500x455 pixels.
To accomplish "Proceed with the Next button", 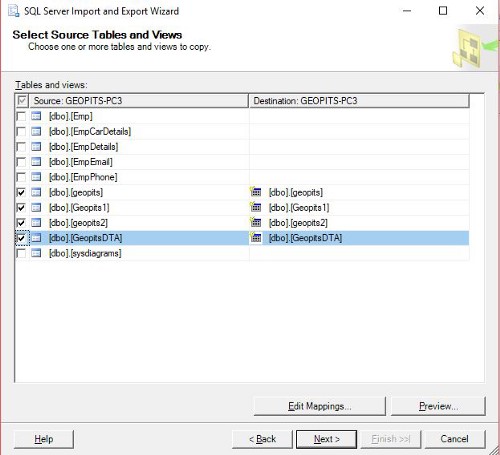I will click(x=327, y=439).
